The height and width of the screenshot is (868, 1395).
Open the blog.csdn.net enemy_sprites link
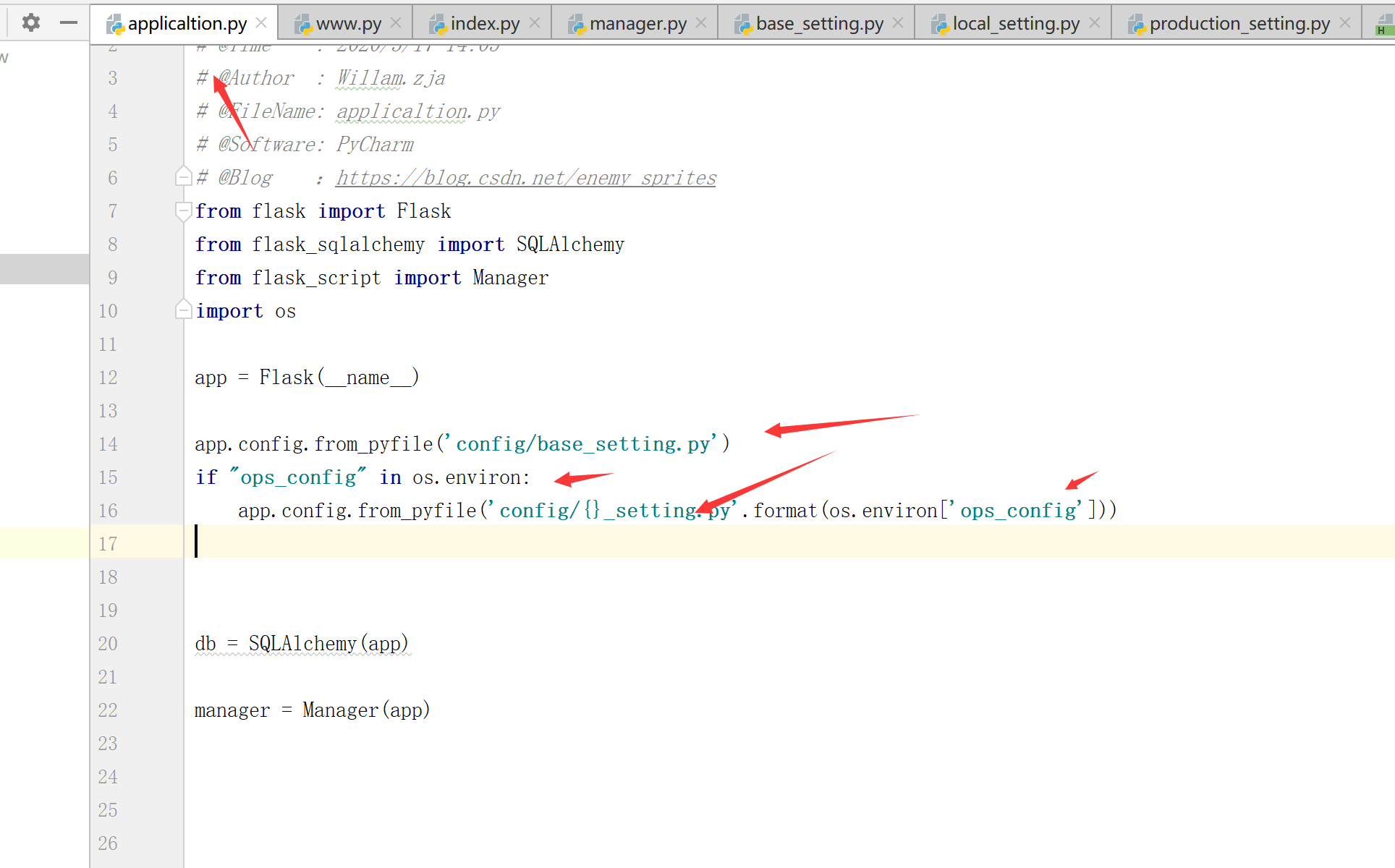pyautogui.click(x=525, y=178)
